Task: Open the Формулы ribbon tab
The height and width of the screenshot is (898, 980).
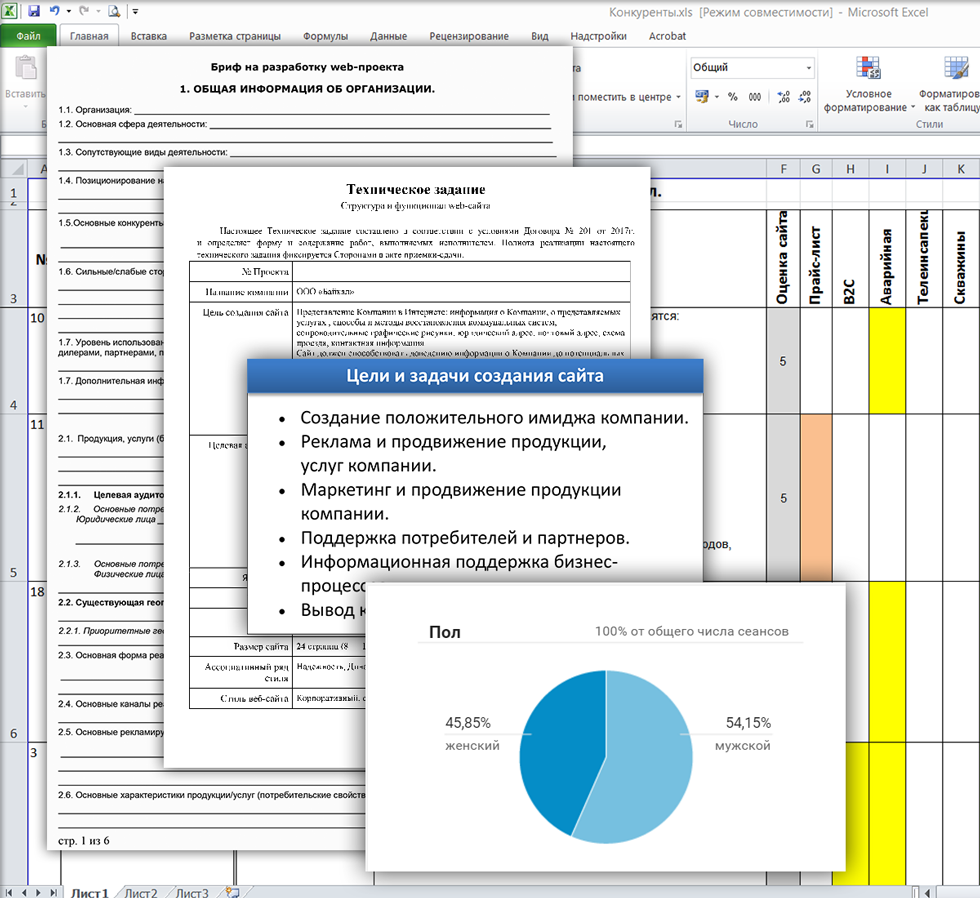Action: coord(325,36)
